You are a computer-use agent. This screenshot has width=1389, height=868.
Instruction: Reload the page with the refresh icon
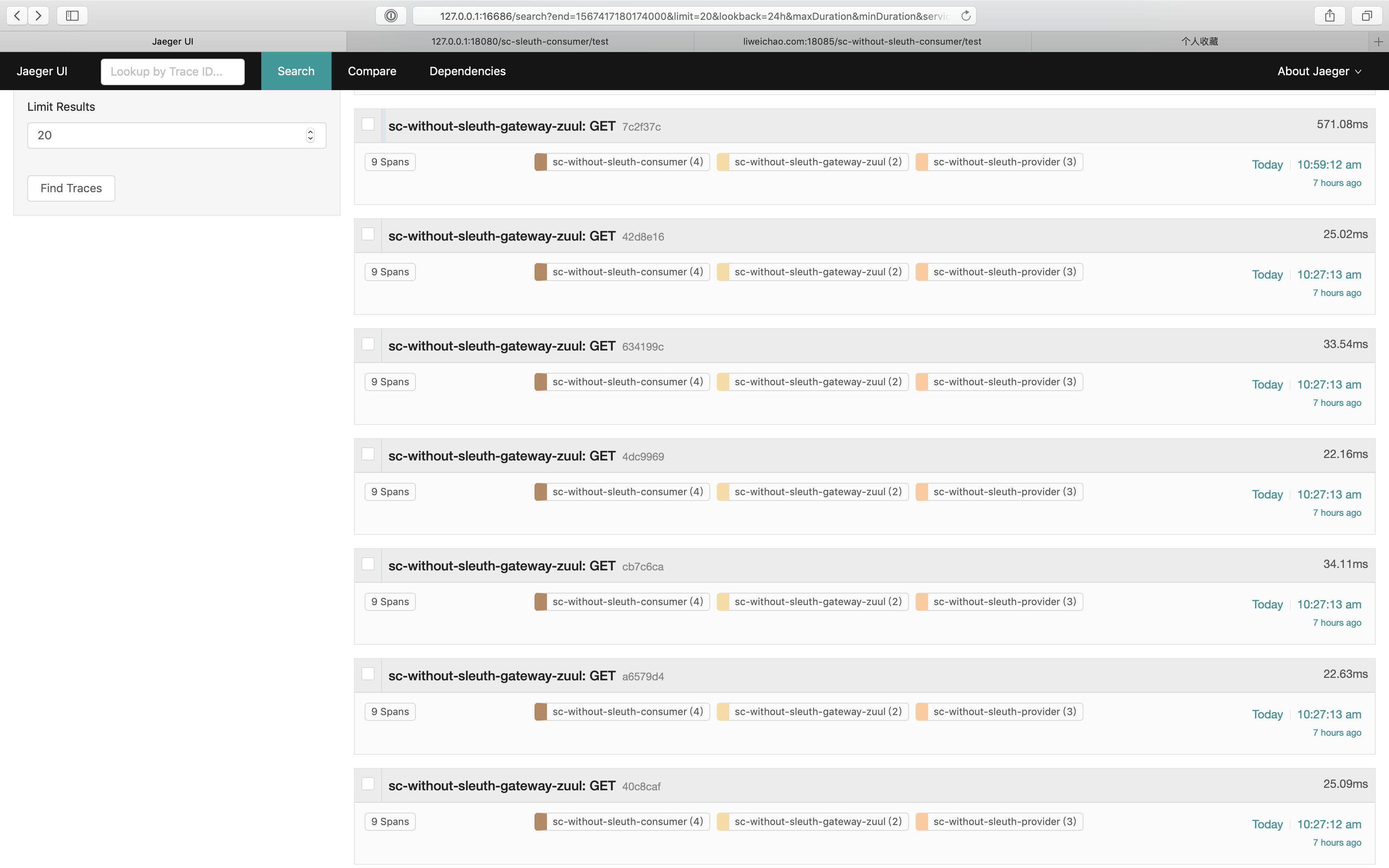pyautogui.click(x=966, y=16)
